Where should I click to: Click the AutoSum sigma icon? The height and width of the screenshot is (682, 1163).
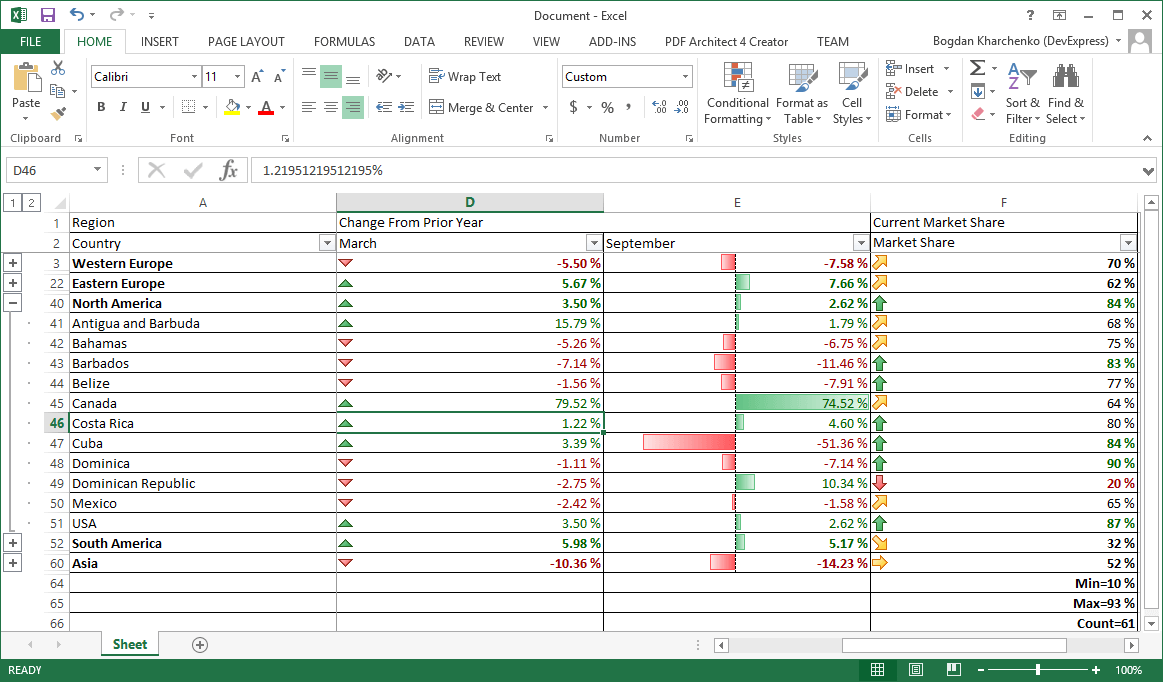[x=977, y=68]
